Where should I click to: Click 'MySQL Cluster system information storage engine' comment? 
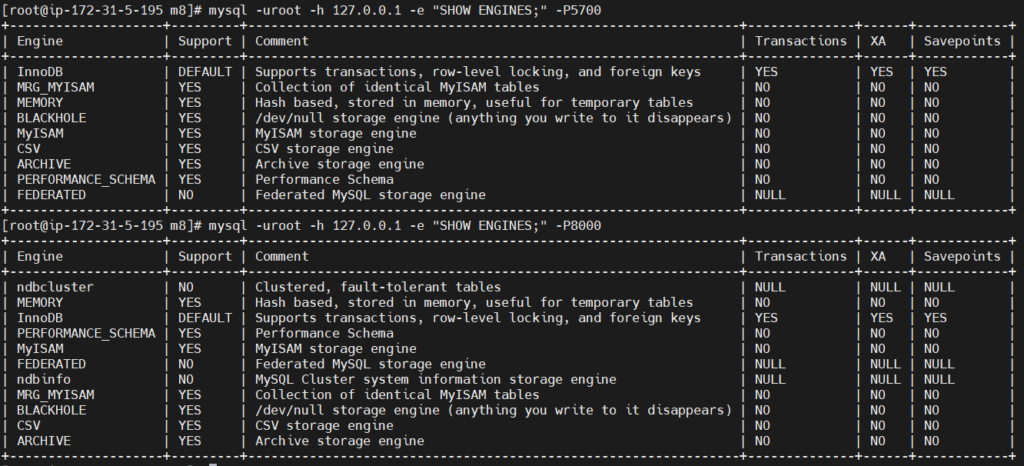tap(436, 379)
